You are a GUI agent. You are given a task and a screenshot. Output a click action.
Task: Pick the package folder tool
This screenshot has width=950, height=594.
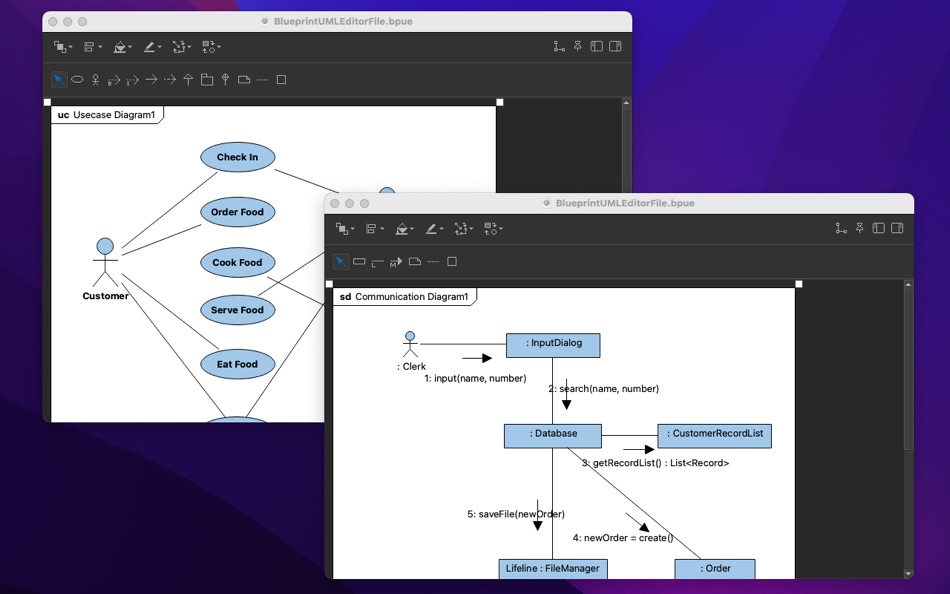207,79
